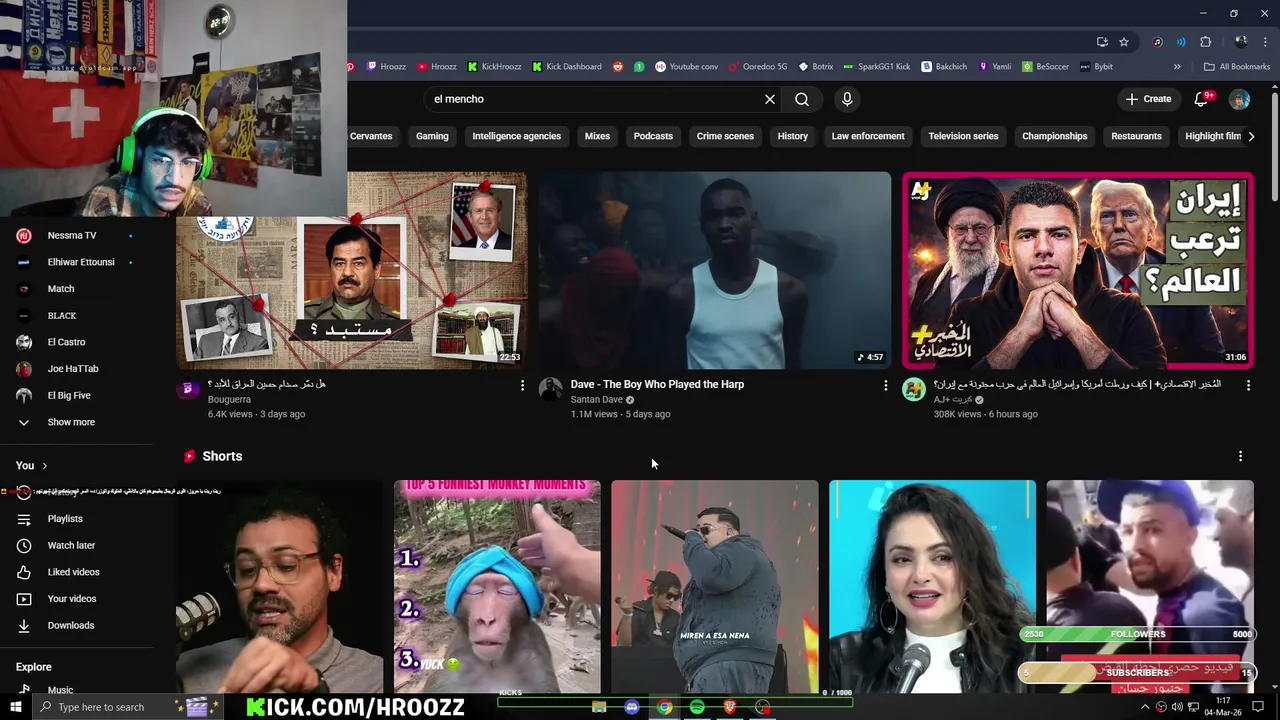1280x720 pixels.
Task: Open the Bybit bookmark
Action: 1096,67
